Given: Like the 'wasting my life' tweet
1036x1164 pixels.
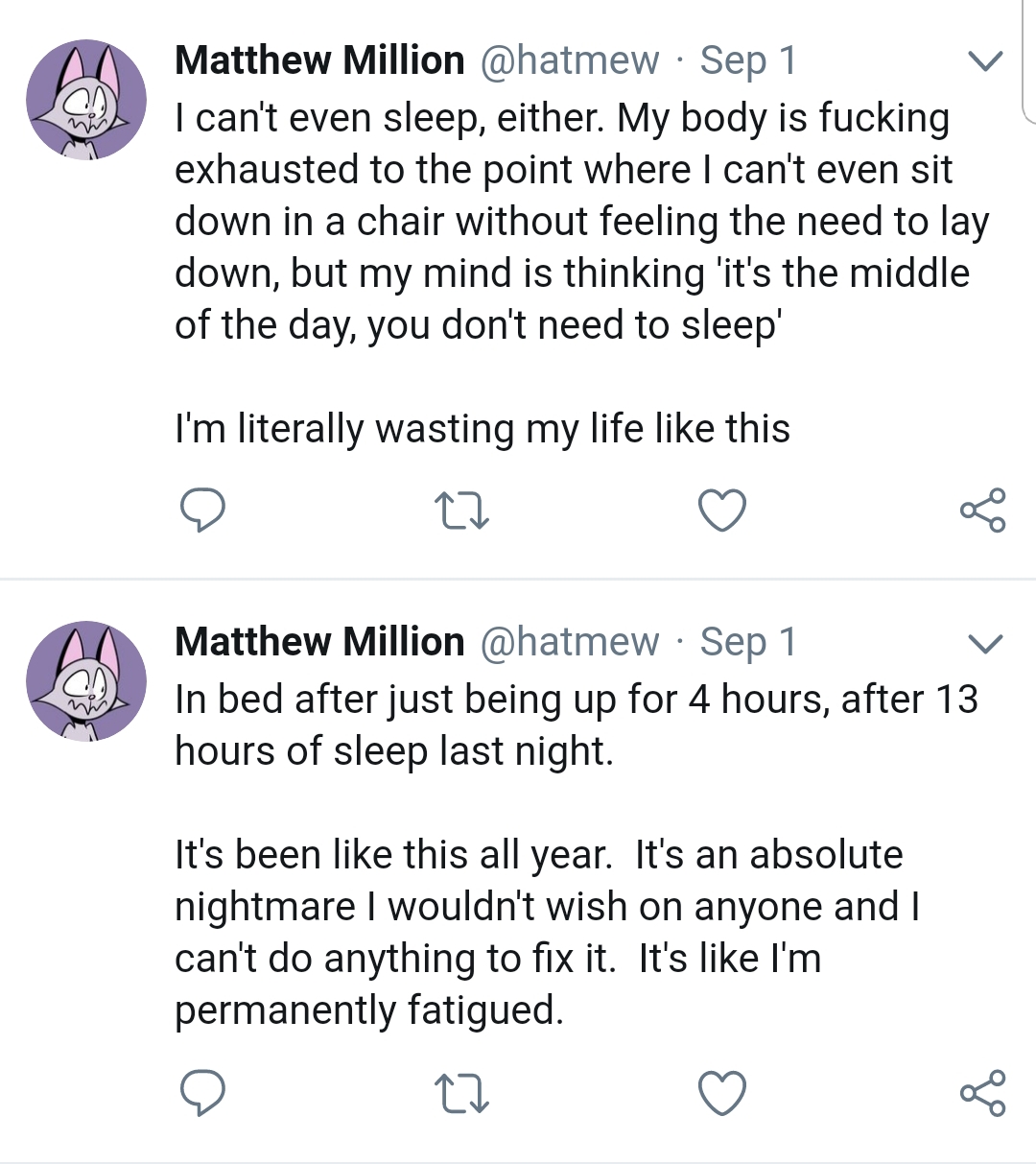Looking at the screenshot, I should (721, 510).
